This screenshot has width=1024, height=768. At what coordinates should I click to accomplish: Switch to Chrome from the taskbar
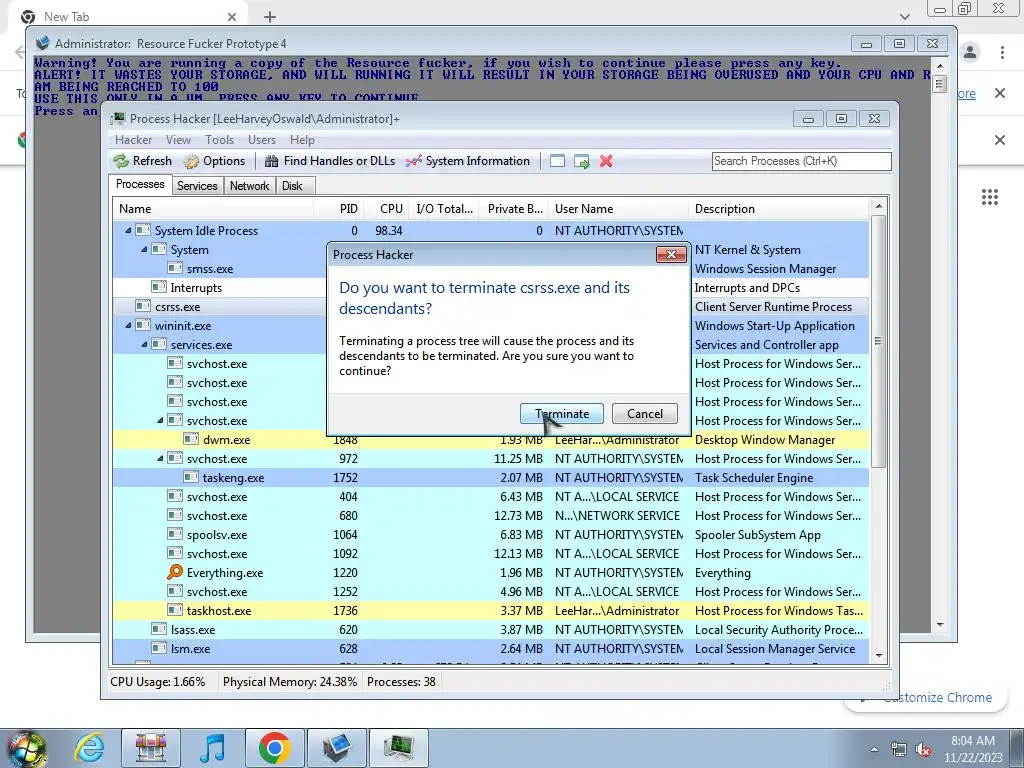tap(274, 748)
